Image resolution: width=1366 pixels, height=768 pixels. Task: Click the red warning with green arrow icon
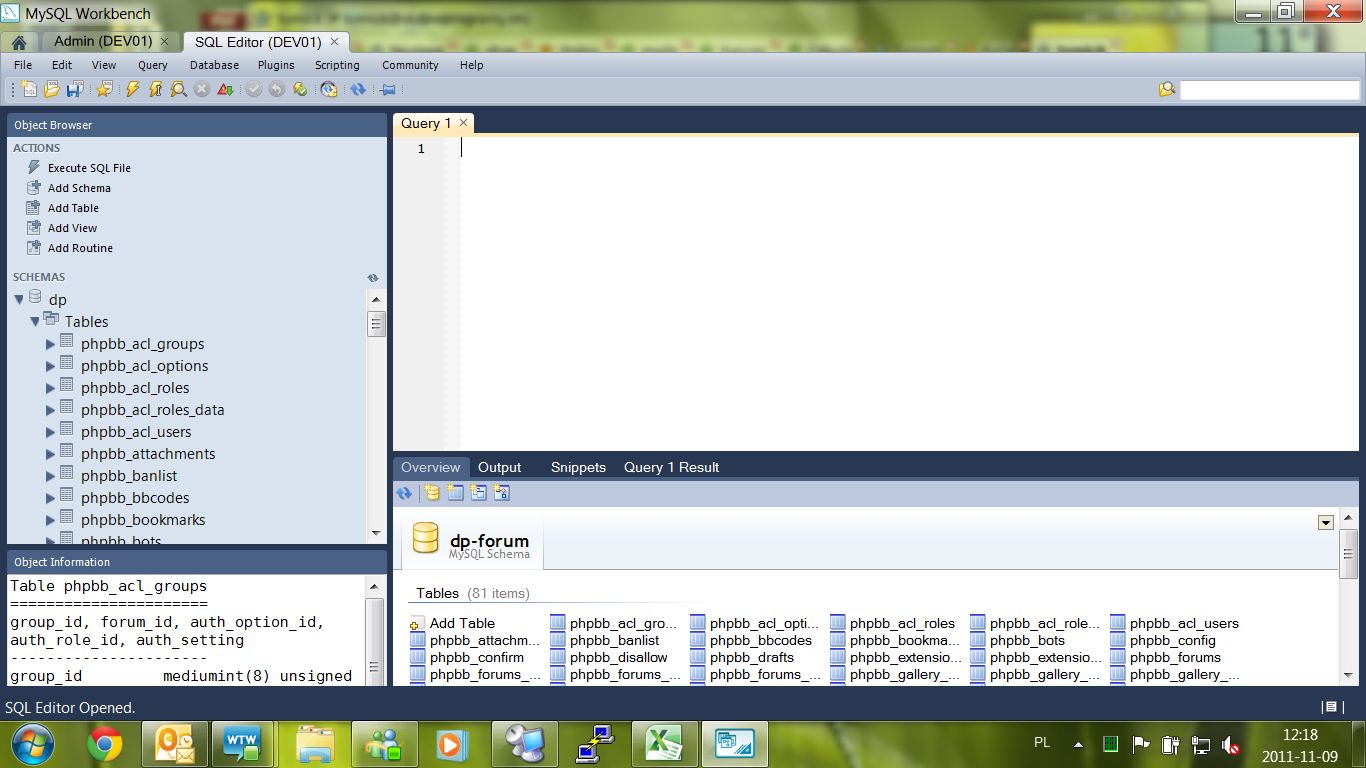tap(226, 89)
